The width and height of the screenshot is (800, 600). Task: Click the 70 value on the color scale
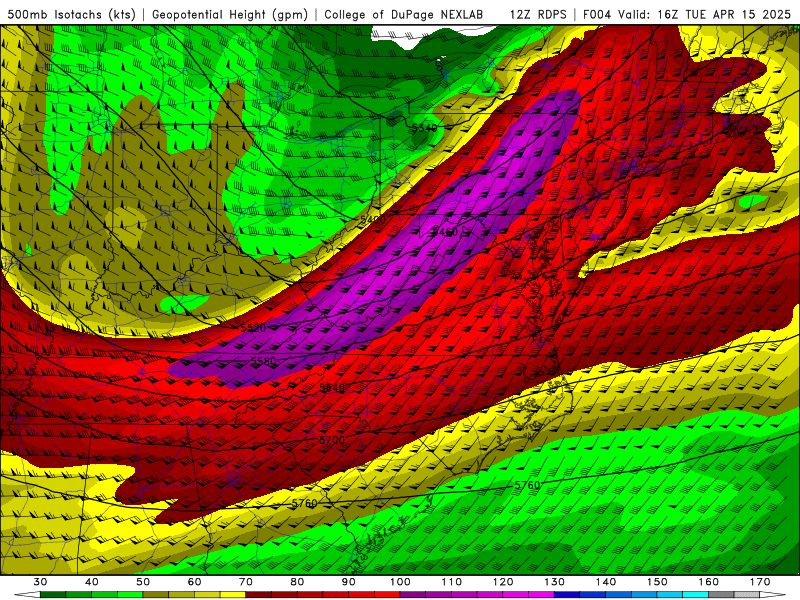click(x=246, y=582)
